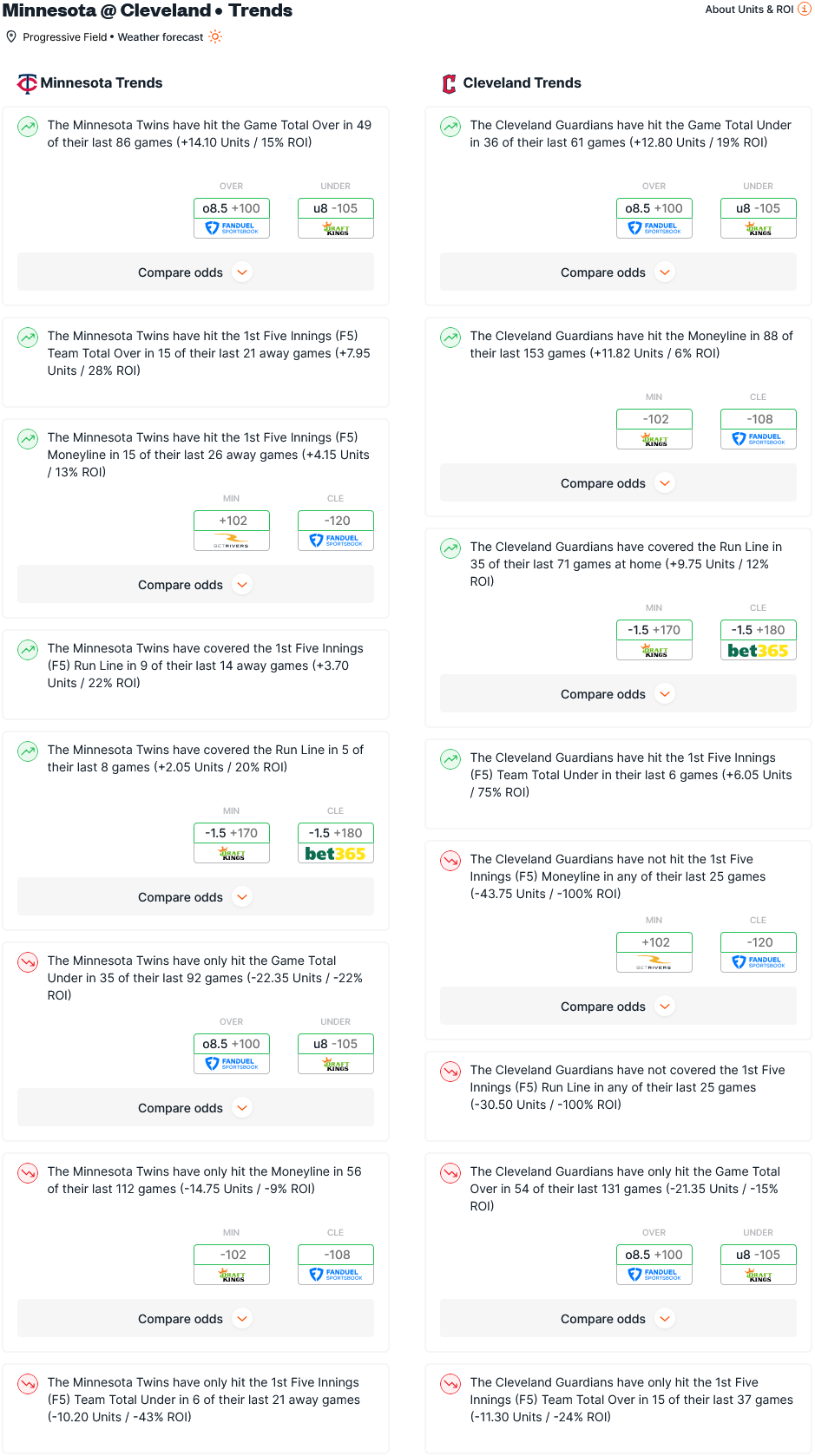Image resolution: width=815 pixels, height=1456 pixels.
Task: Select FanDuel -108 CLE moneyline in Guardians Moneyline card
Action: 758,429
